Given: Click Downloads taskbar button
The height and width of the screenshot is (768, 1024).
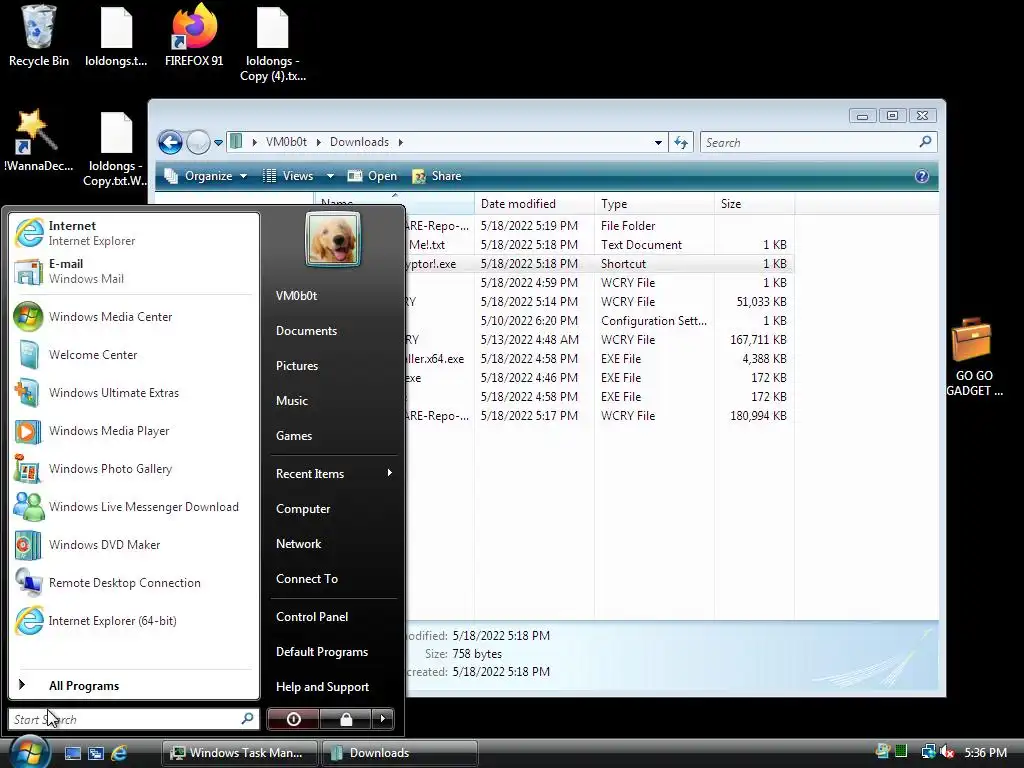Looking at the screenshot, I should tap(399, 753).
